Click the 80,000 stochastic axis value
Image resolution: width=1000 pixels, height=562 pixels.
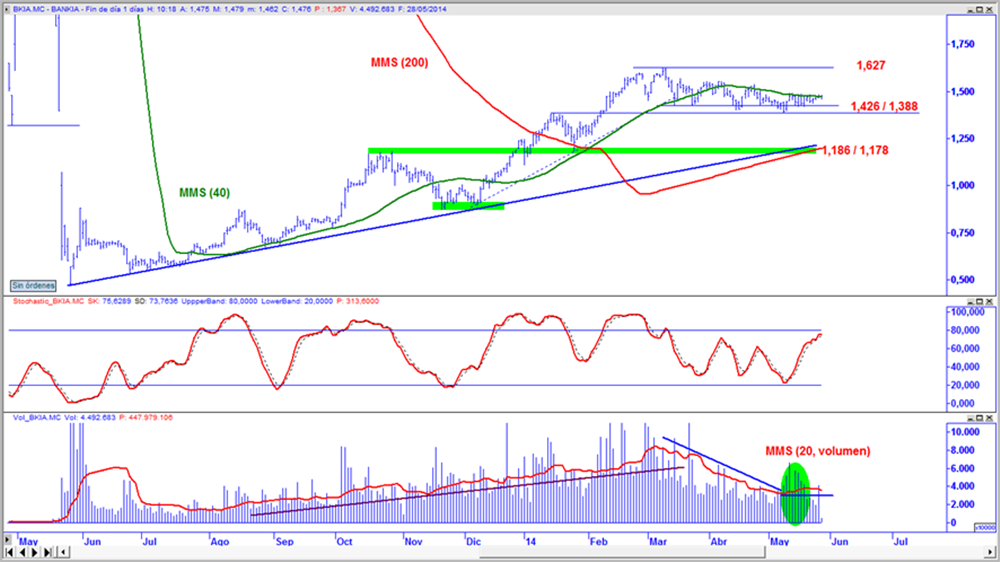(x=967, y=330)
